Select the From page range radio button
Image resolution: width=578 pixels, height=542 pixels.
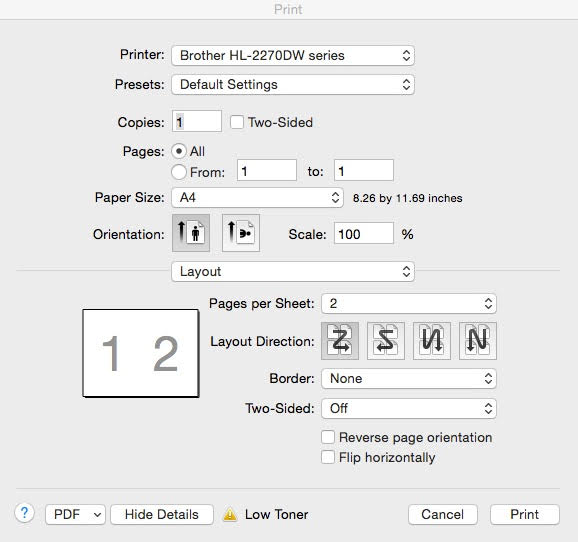coord(179,172)
